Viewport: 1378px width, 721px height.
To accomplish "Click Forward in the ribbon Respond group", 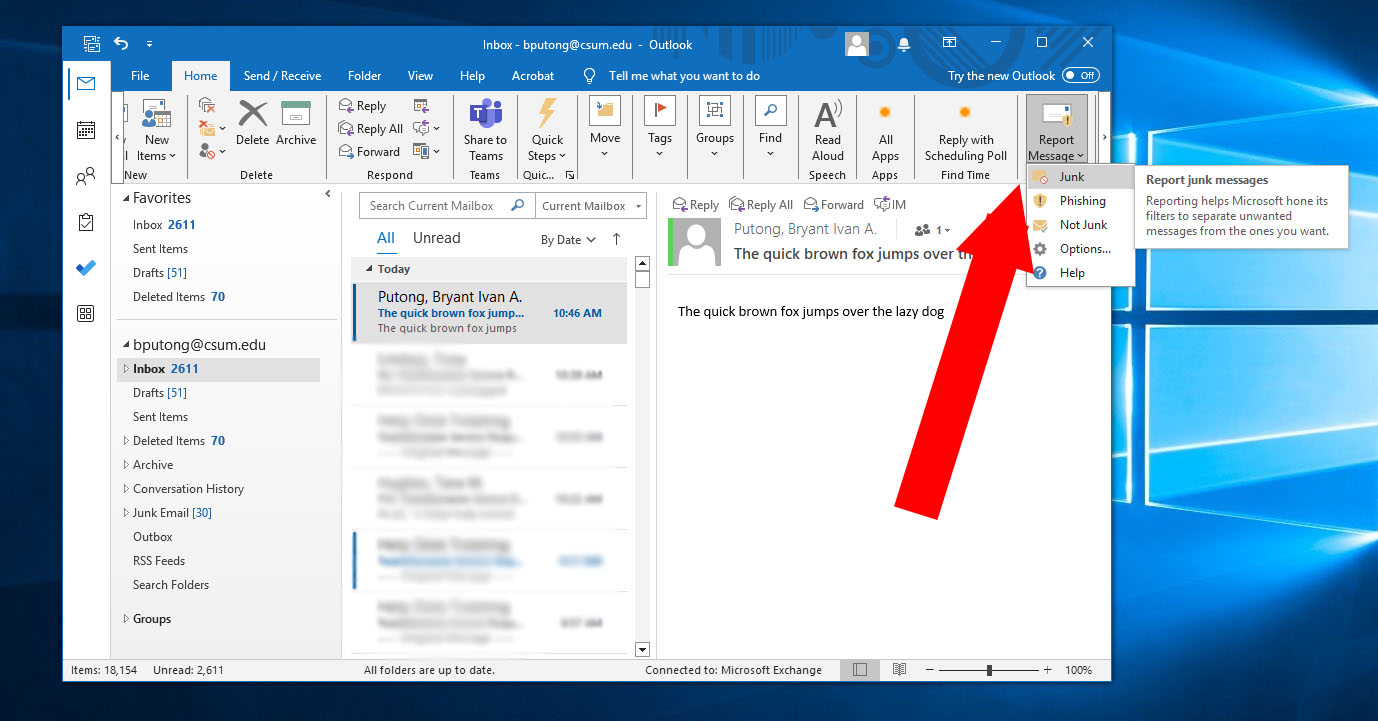I will (369, 152).
